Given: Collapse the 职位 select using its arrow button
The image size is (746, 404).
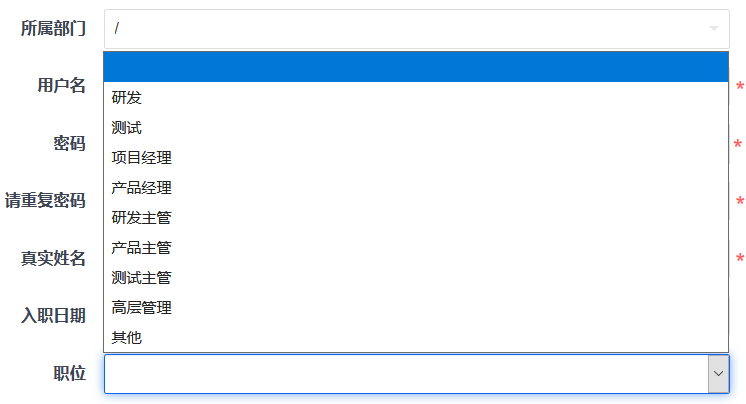Looking at the screenshot, I should (x=718, y=374).
